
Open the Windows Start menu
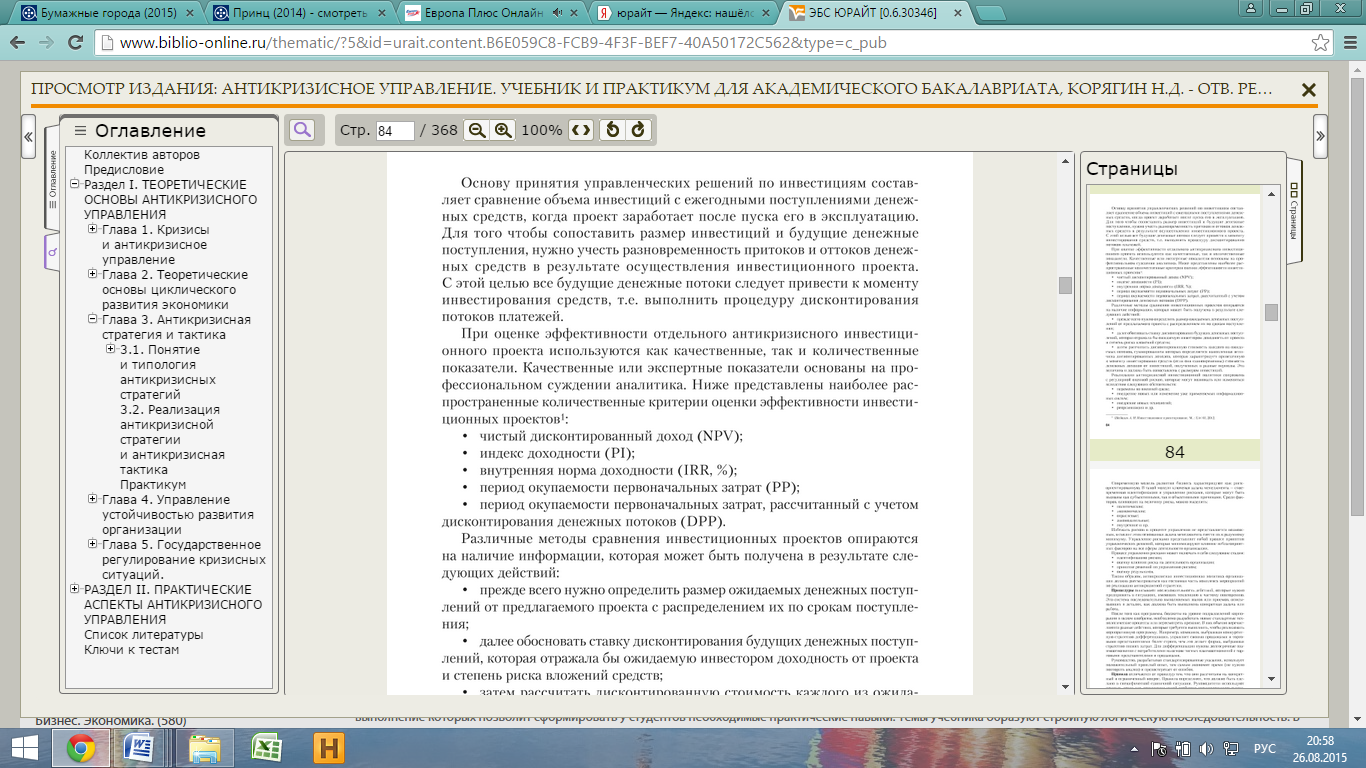[24, 748]
